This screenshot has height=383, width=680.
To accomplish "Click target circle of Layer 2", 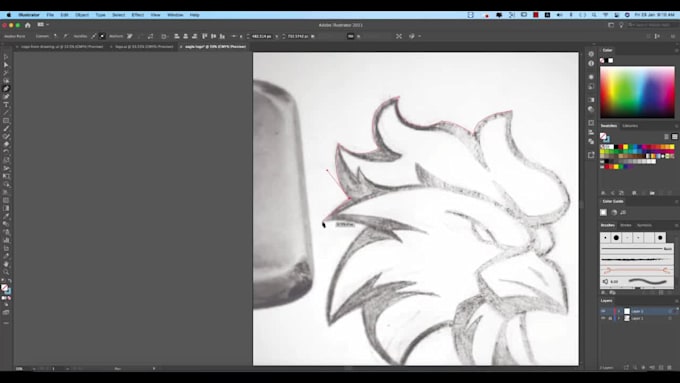I will (670, 311).
